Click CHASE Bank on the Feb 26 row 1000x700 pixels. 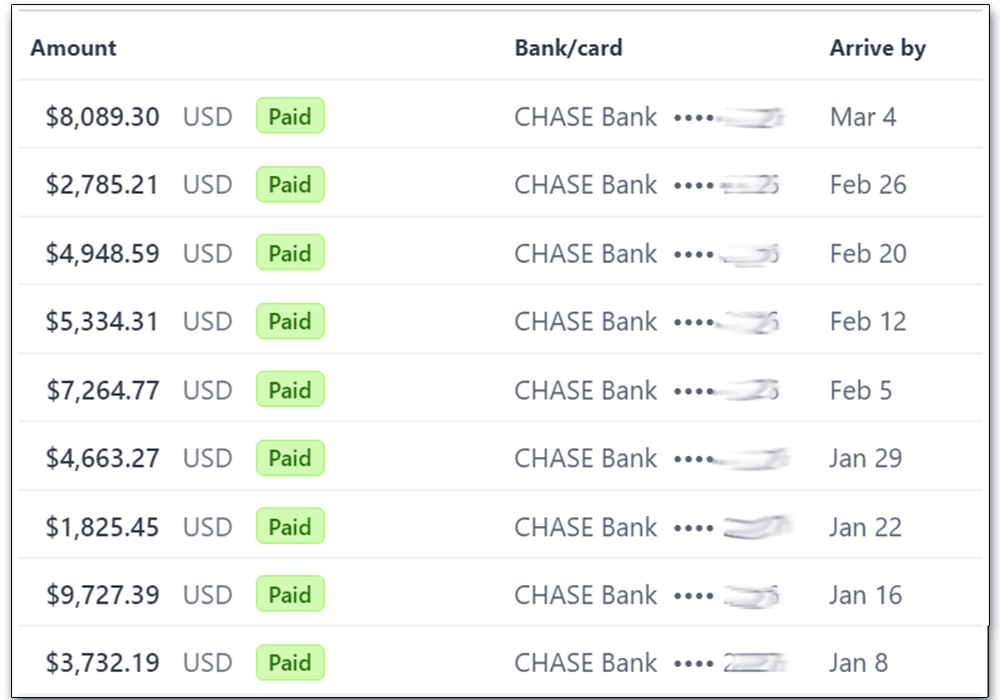click(585, 185)
